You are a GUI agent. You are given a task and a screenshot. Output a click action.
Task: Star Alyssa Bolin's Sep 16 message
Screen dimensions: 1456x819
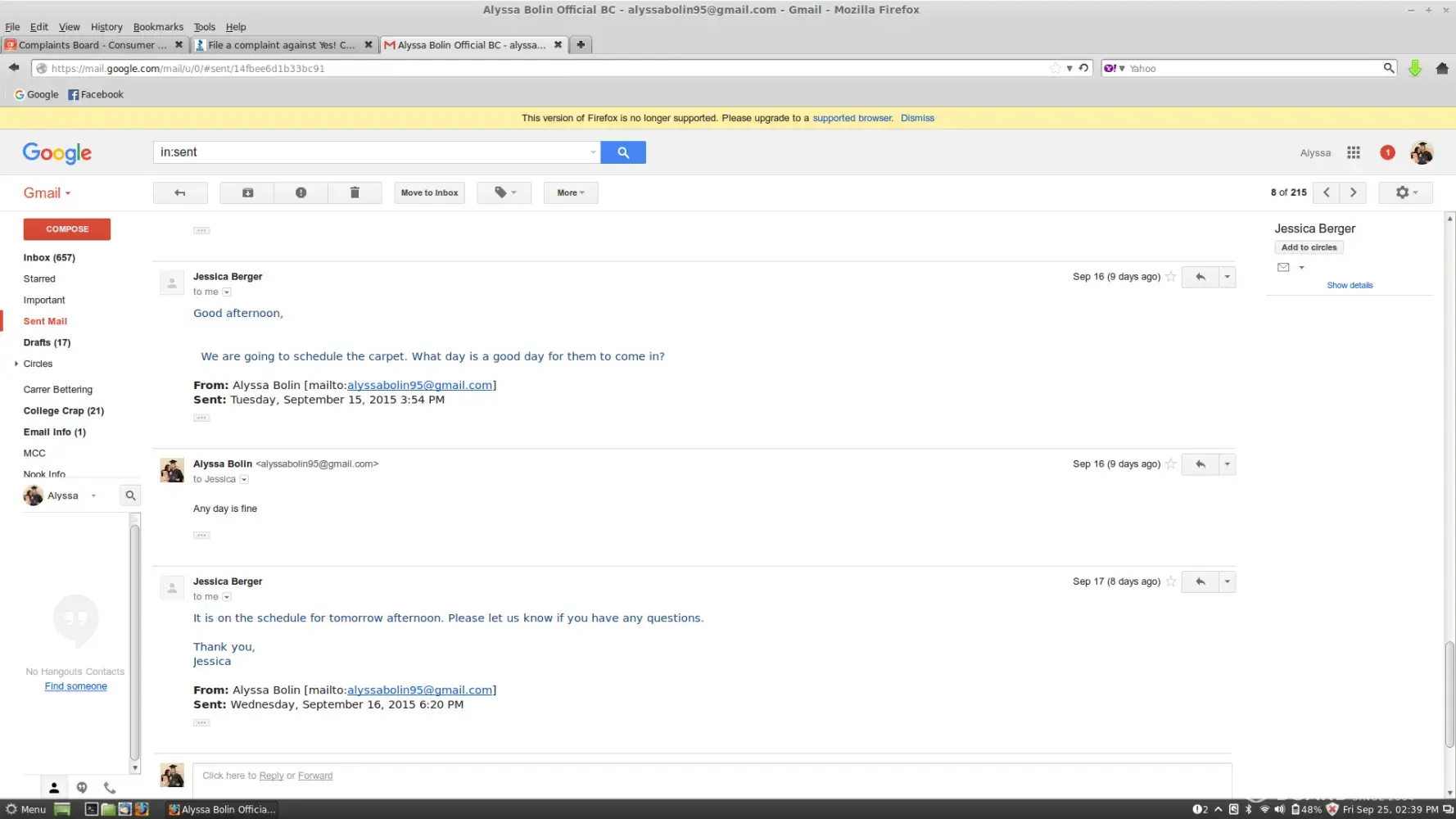pyautogui.click(x=1171, y=464)
